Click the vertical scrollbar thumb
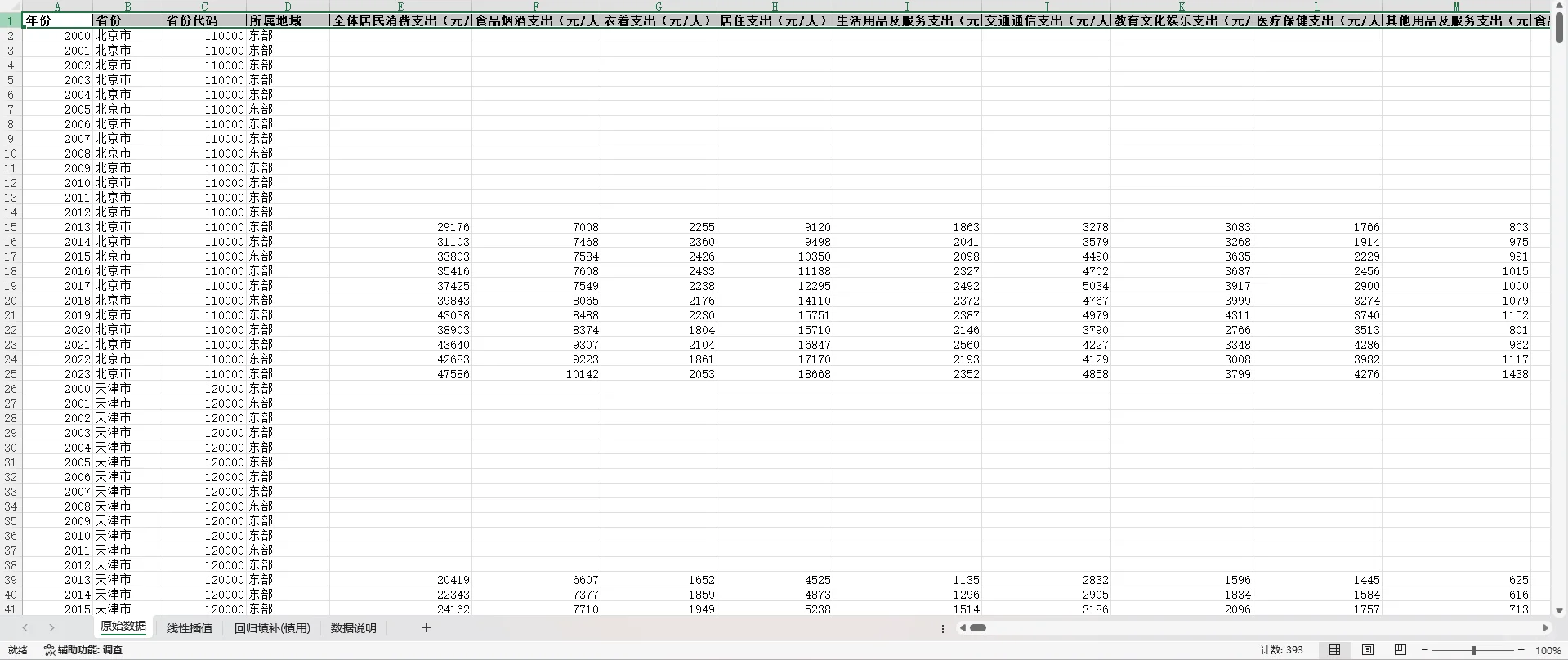Screen dimensions: 1568x660 click(x=1559, y=28)
